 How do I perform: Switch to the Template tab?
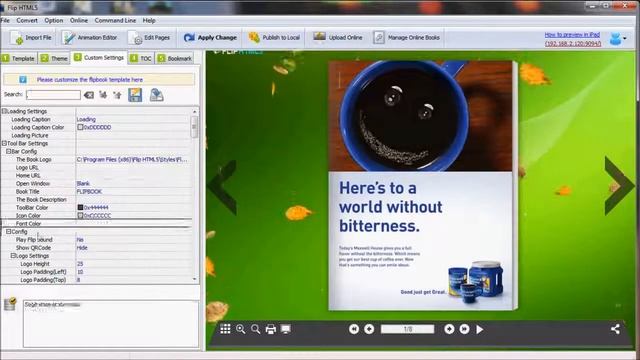click(18, 58)
